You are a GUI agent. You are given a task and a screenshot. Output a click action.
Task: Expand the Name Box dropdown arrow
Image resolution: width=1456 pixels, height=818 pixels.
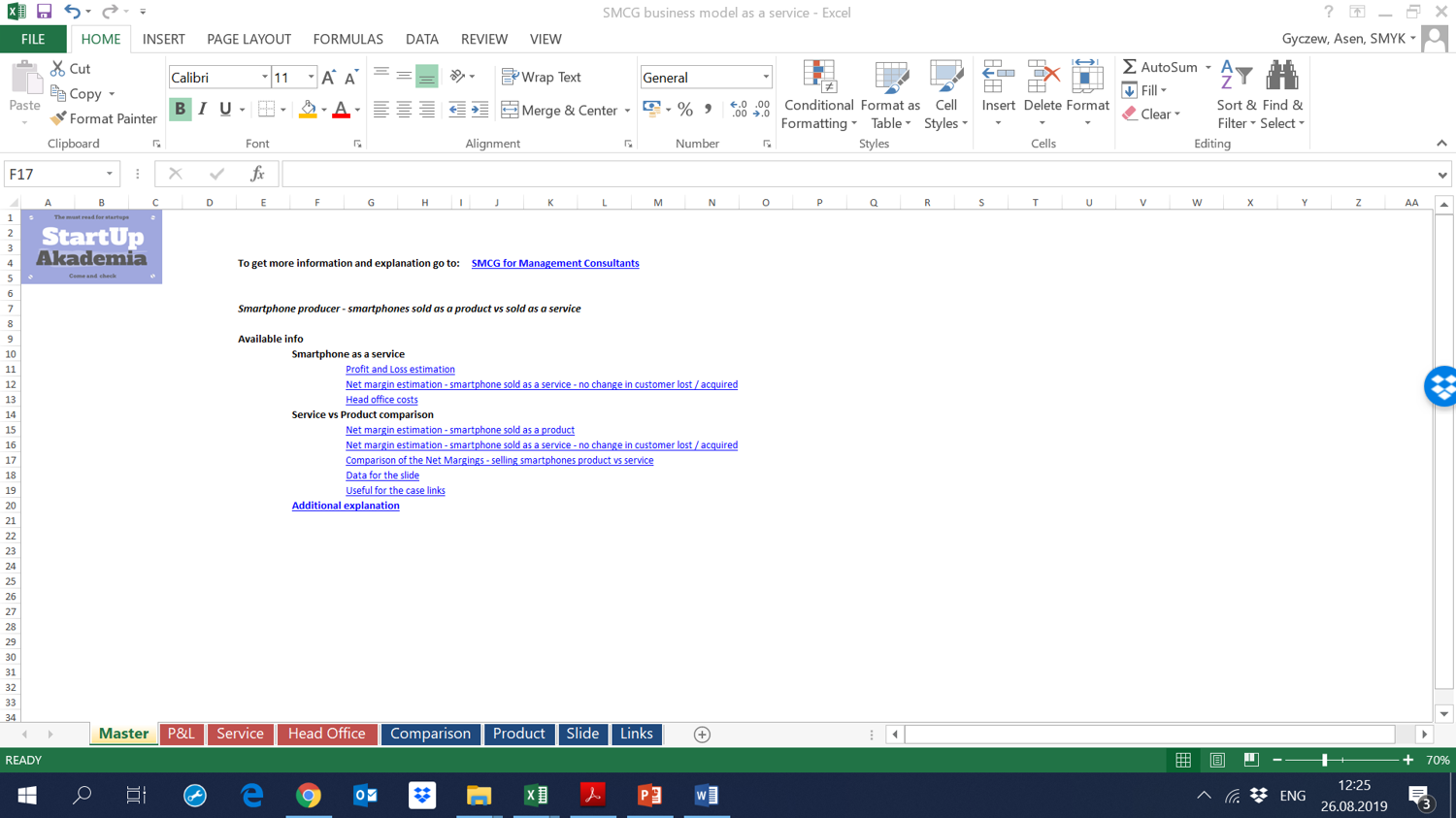pos(109,174)
